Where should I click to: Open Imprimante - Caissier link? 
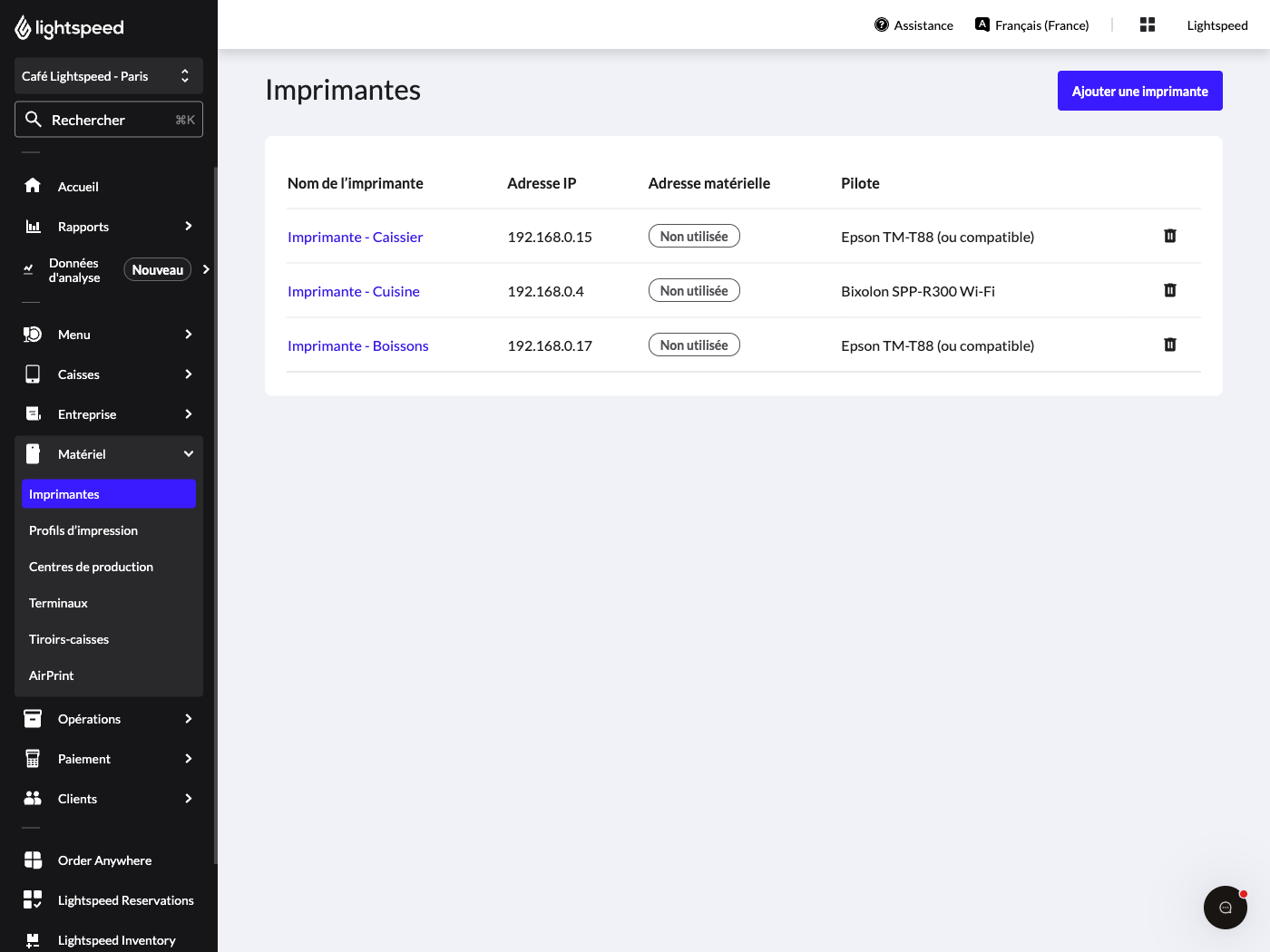[356, 237]
